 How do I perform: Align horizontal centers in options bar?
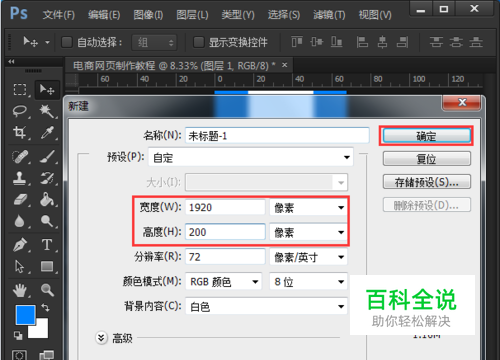[382, 42]
